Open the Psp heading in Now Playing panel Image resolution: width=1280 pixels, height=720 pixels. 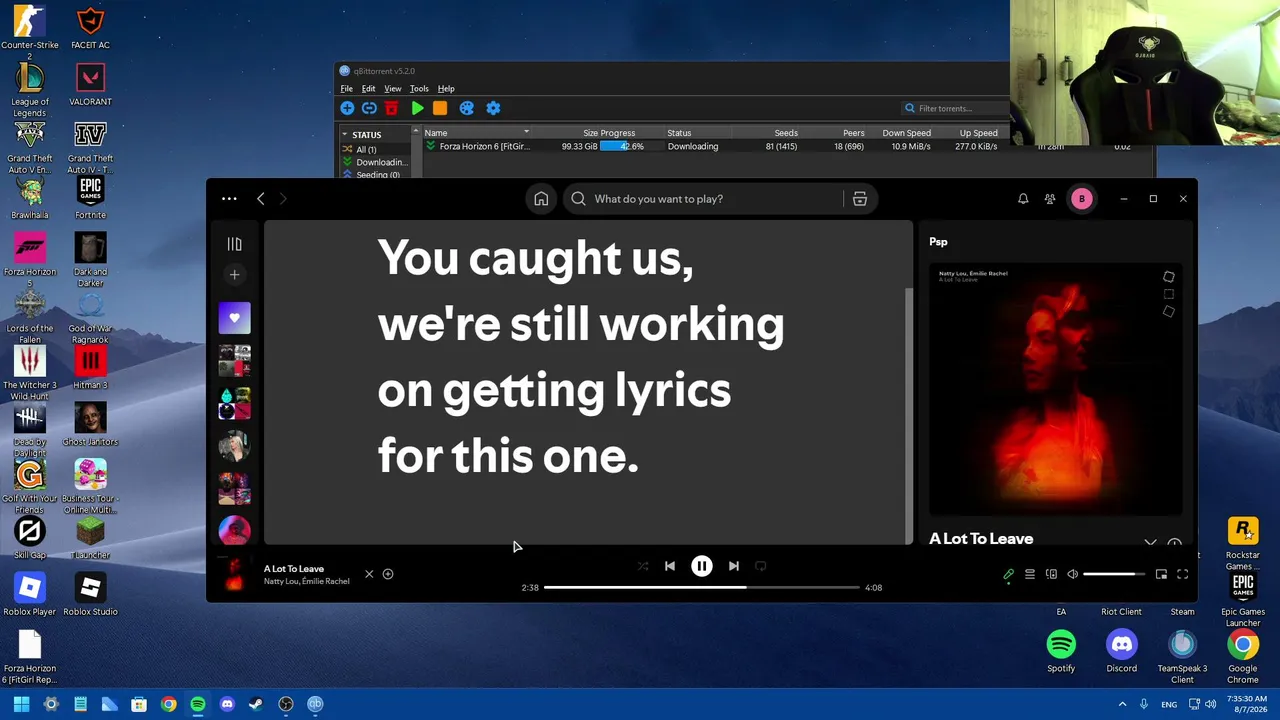(938, 242)
